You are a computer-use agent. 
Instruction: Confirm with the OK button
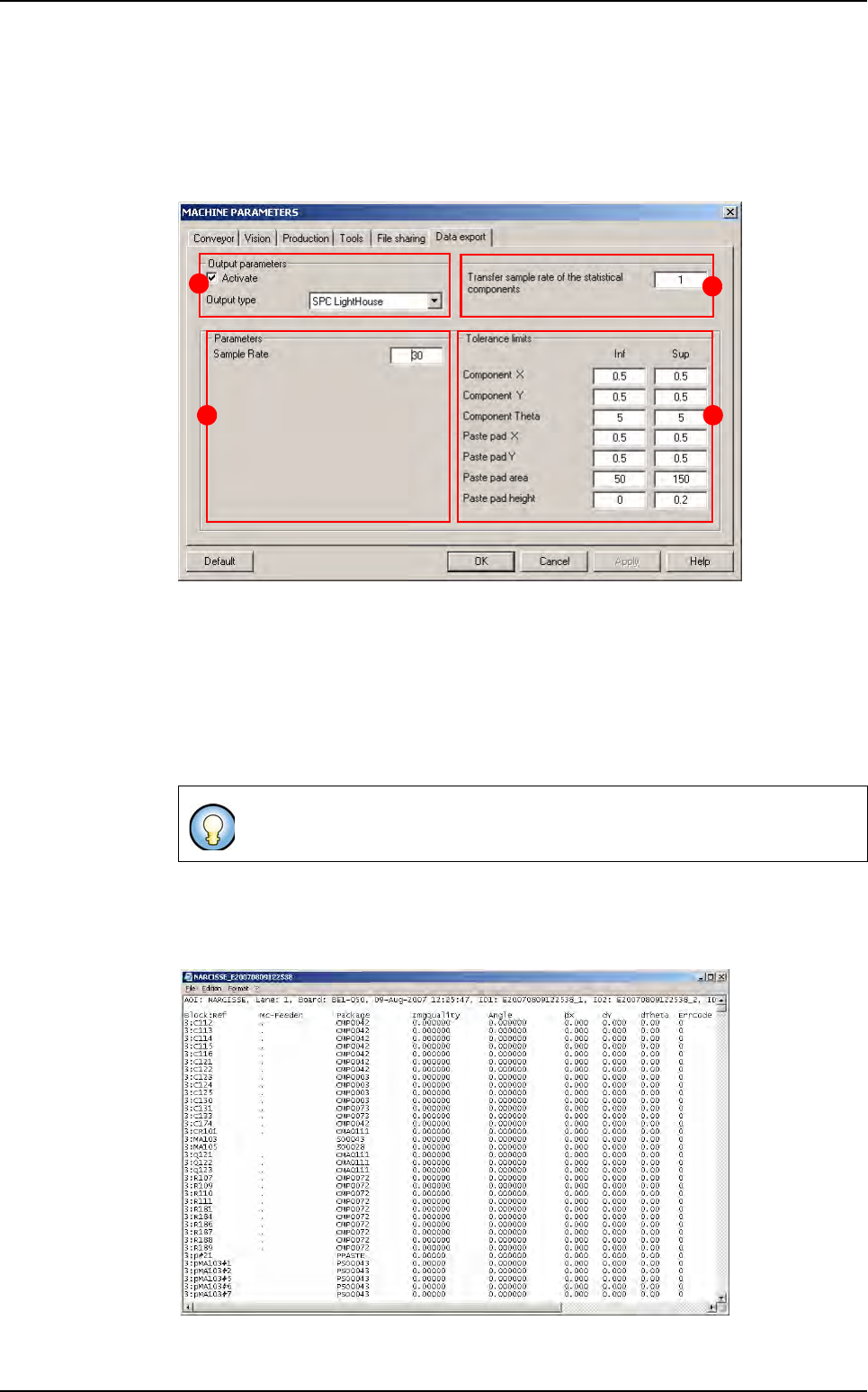[481, 561]
